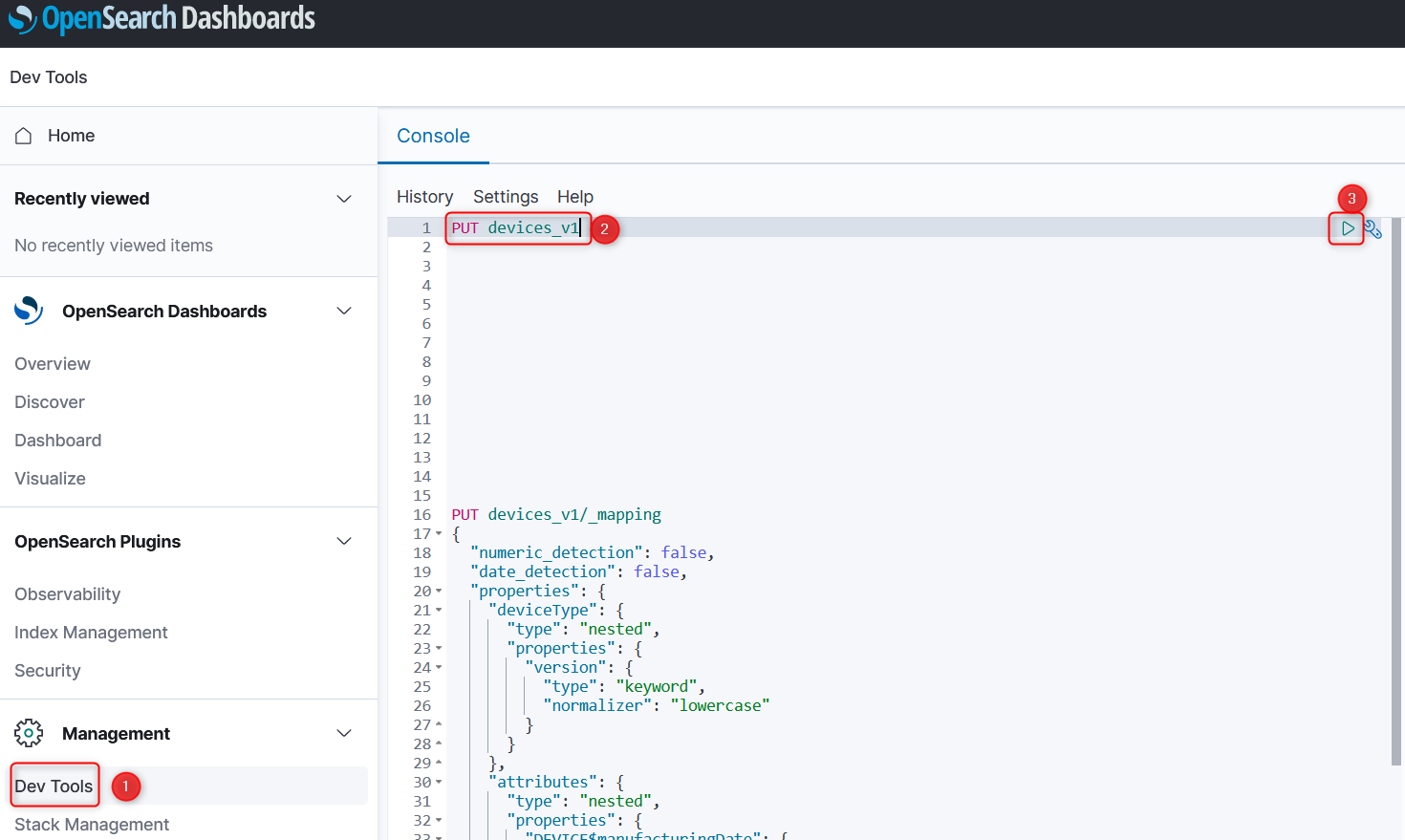Click 'No recently viewed items' text
1405x840 pixels.
pos(114,246)
